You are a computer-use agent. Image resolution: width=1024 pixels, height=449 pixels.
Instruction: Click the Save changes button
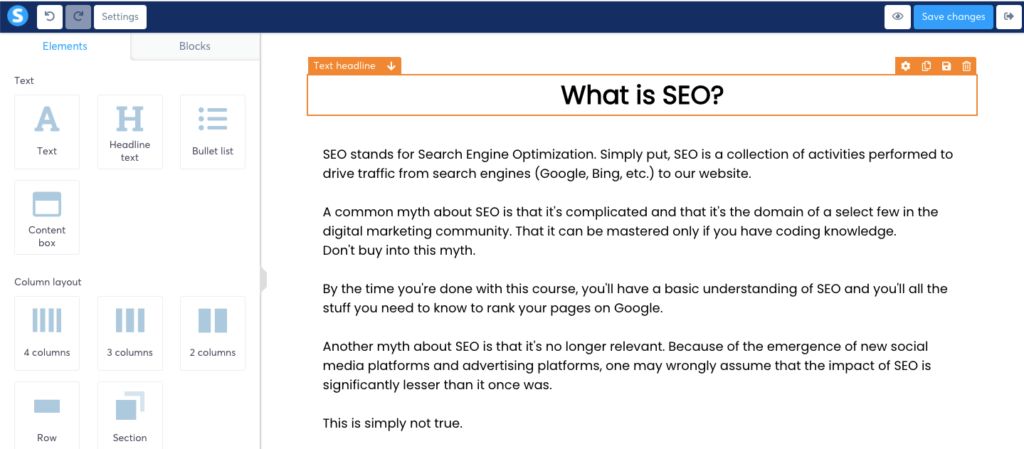(x=953, y=16)
